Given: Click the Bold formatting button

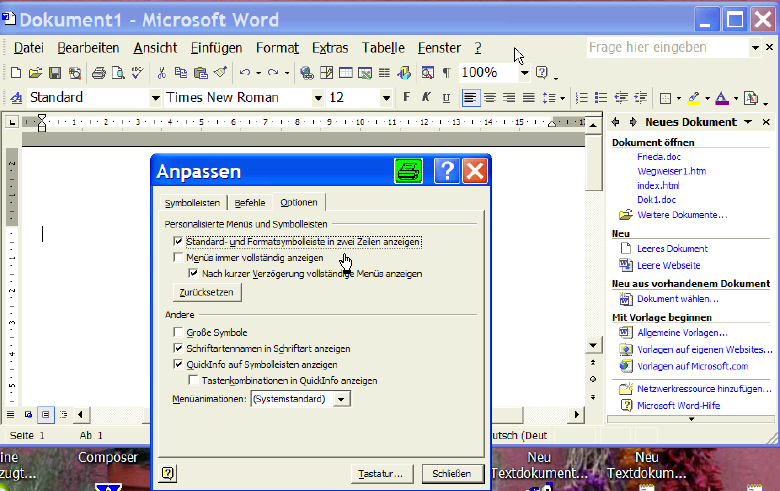Looking at the screenshot, I should [406, 98].
